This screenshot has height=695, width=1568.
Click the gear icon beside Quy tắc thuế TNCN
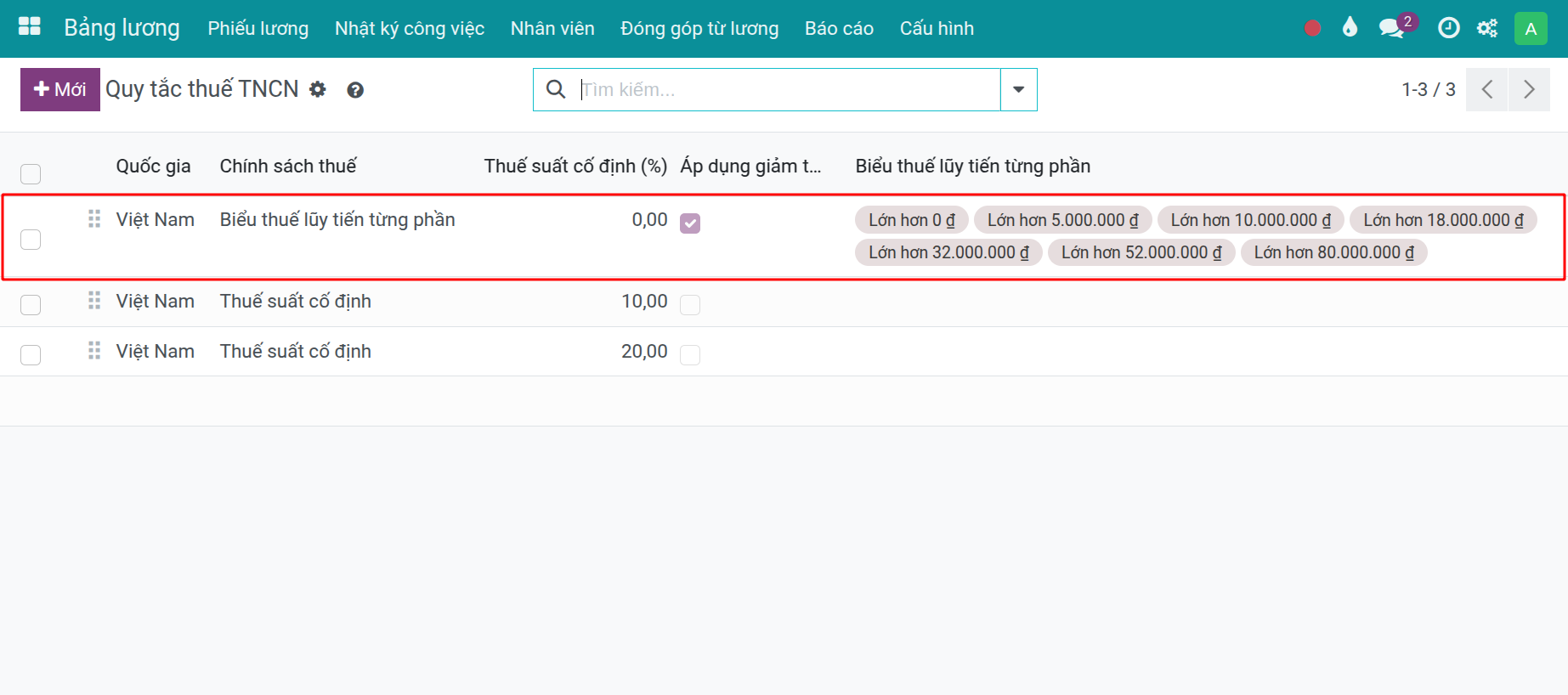(318, 89)
